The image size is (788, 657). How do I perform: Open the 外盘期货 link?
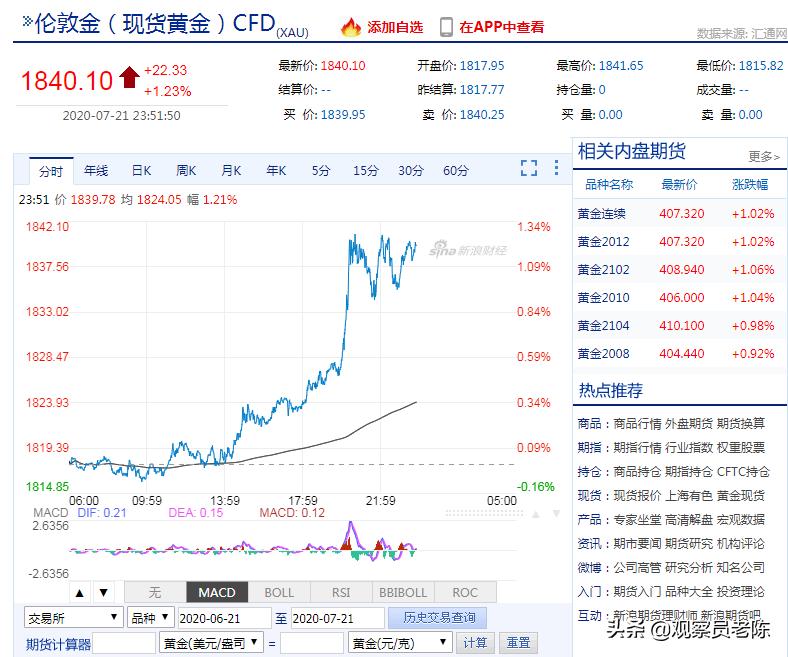click(x=688, y=424)
